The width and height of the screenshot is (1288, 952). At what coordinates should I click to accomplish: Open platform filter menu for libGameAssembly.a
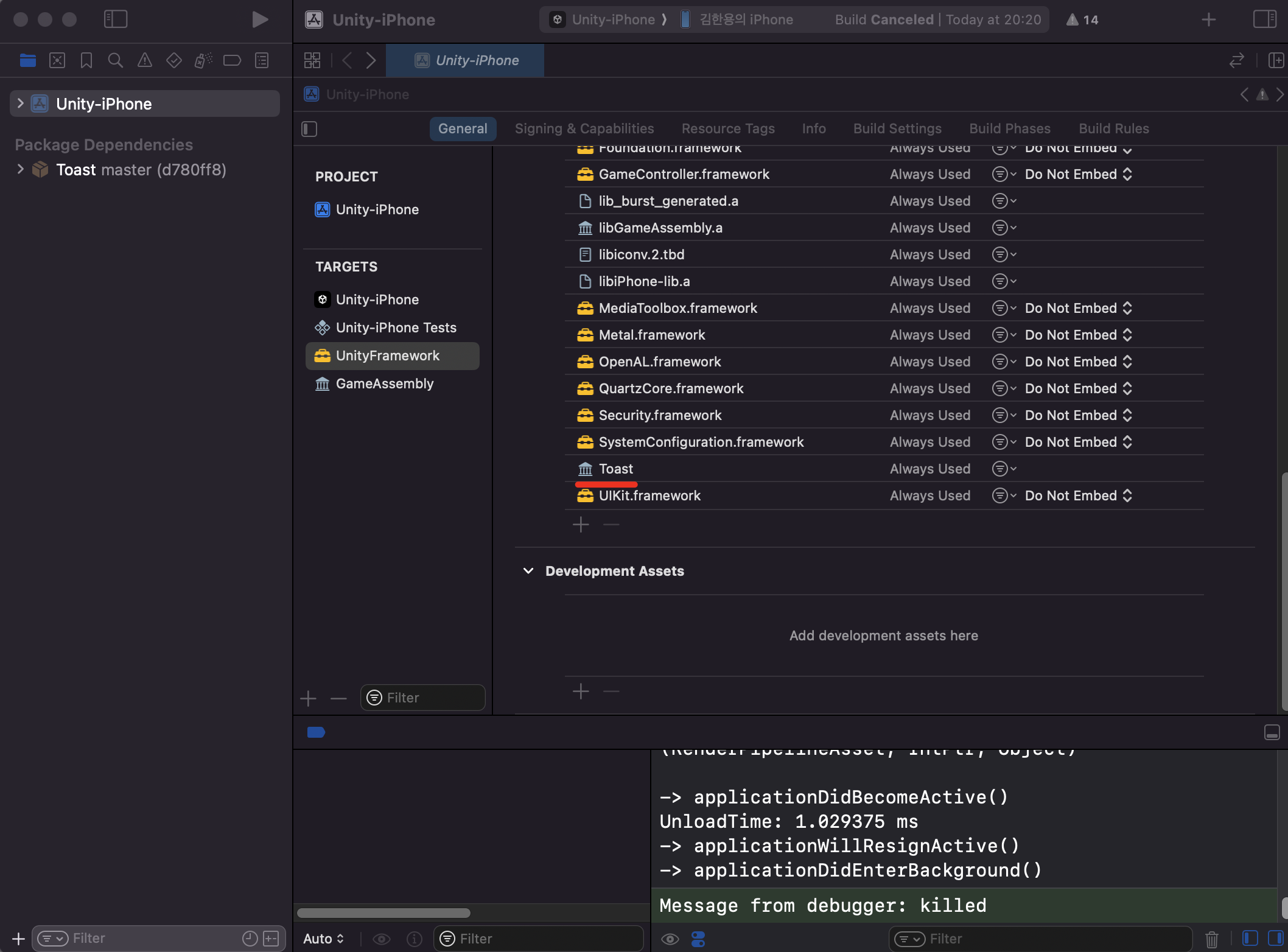click(x=1004, y=228)
